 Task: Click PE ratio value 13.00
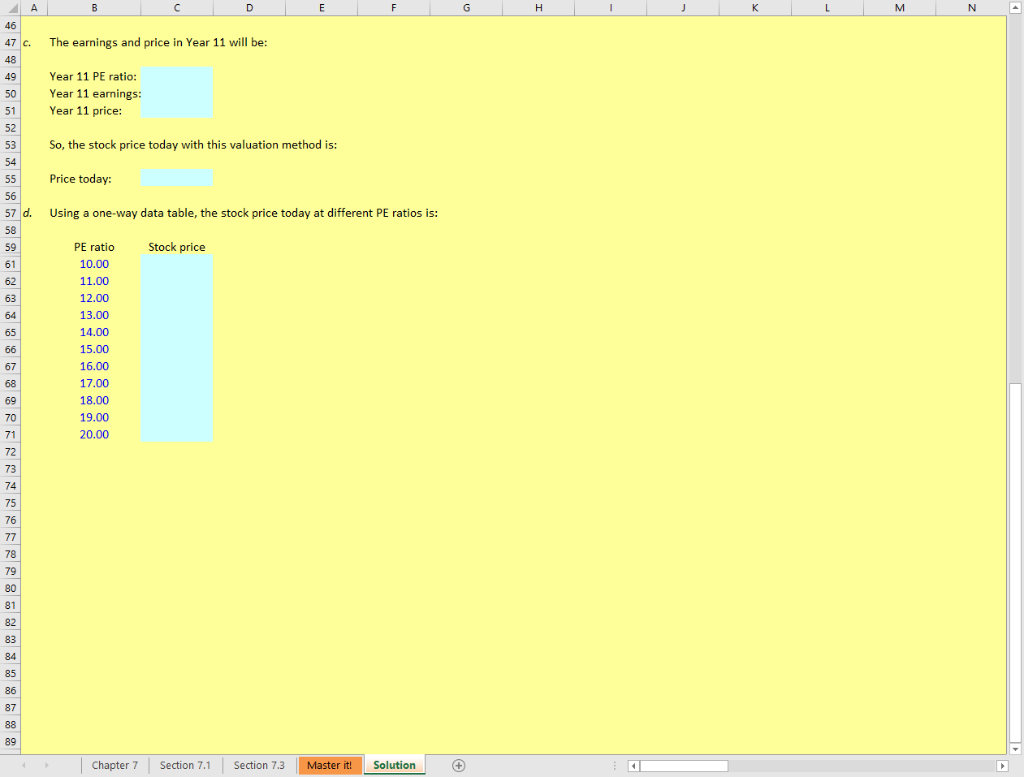pos(94,315)
